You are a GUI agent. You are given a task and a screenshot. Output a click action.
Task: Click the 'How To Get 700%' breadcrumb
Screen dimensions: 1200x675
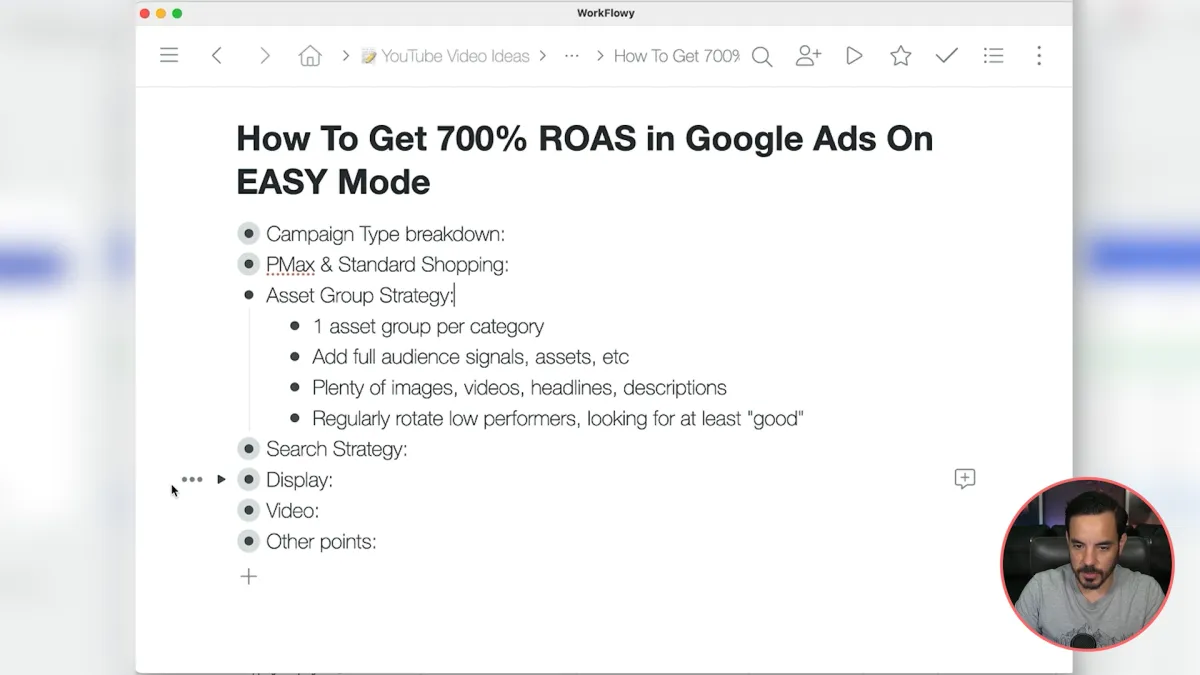coord(676,56)
